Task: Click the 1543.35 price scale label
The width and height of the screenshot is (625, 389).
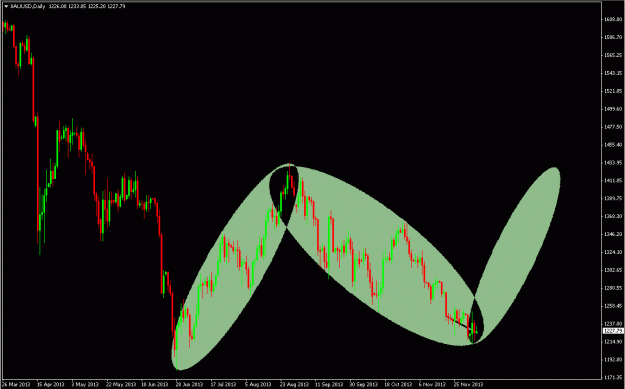Action: click(613, 73)
